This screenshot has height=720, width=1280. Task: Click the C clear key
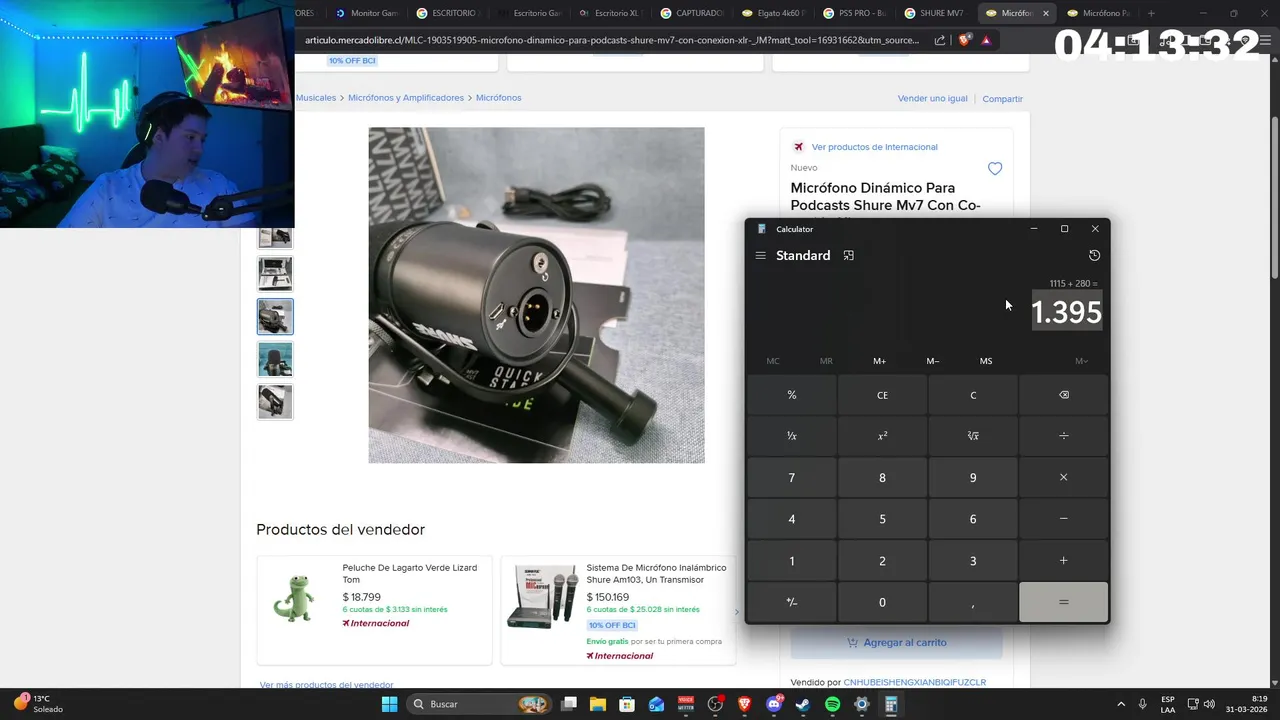pos(973,395)
